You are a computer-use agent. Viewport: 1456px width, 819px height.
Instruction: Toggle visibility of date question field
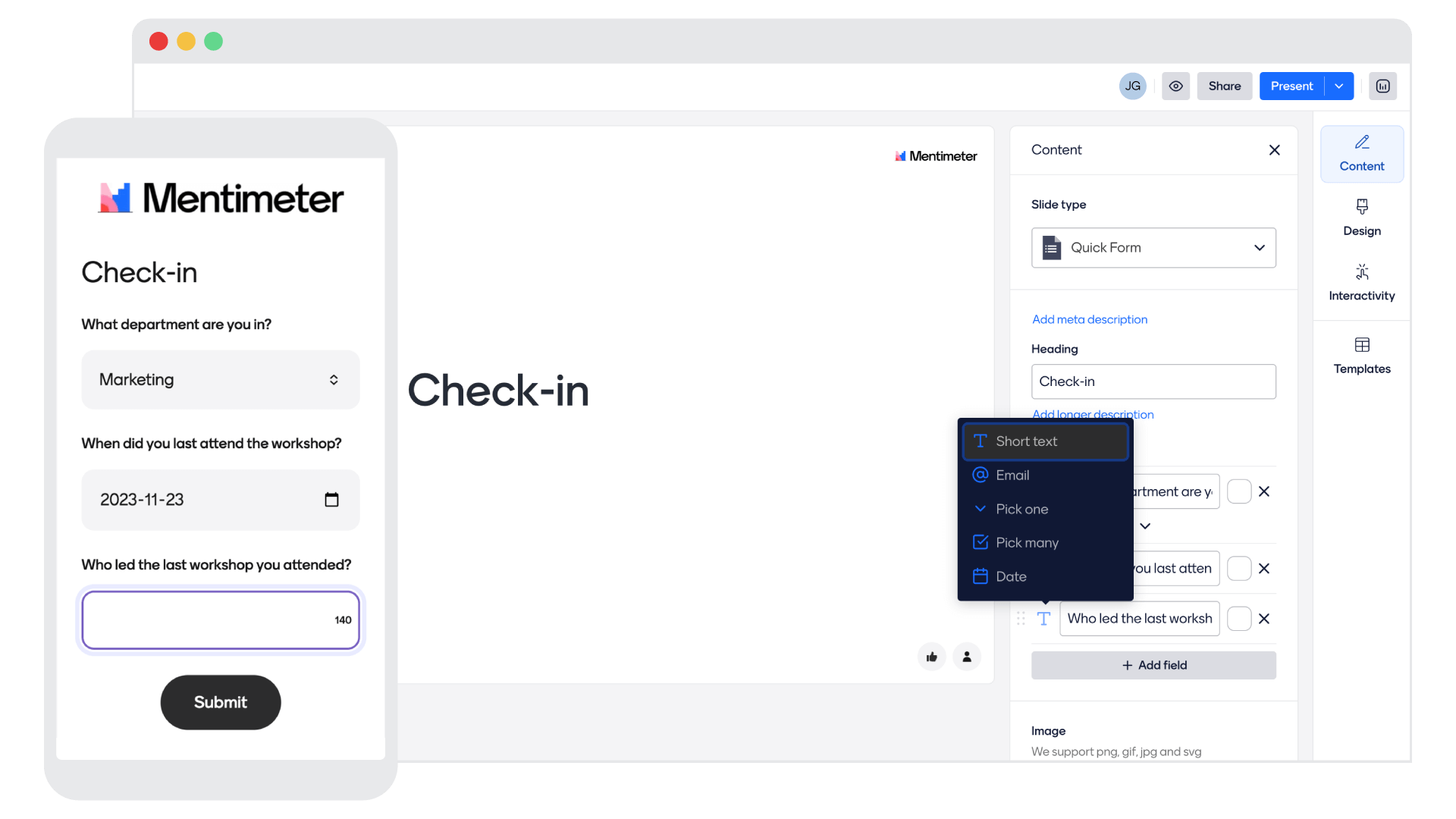[1238, 568]
